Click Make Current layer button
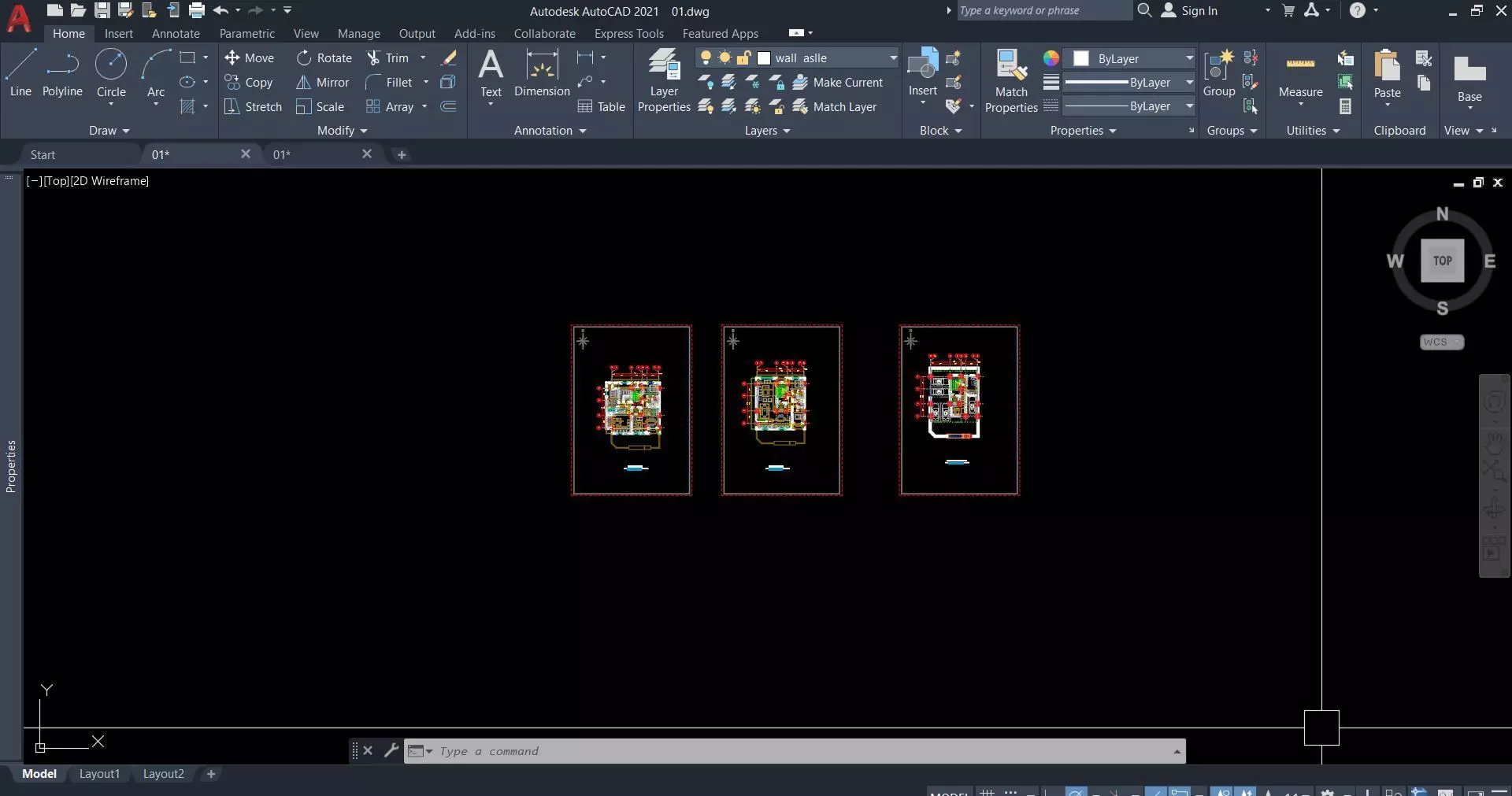Screen dimensions: 1512x796 point(838,83)
